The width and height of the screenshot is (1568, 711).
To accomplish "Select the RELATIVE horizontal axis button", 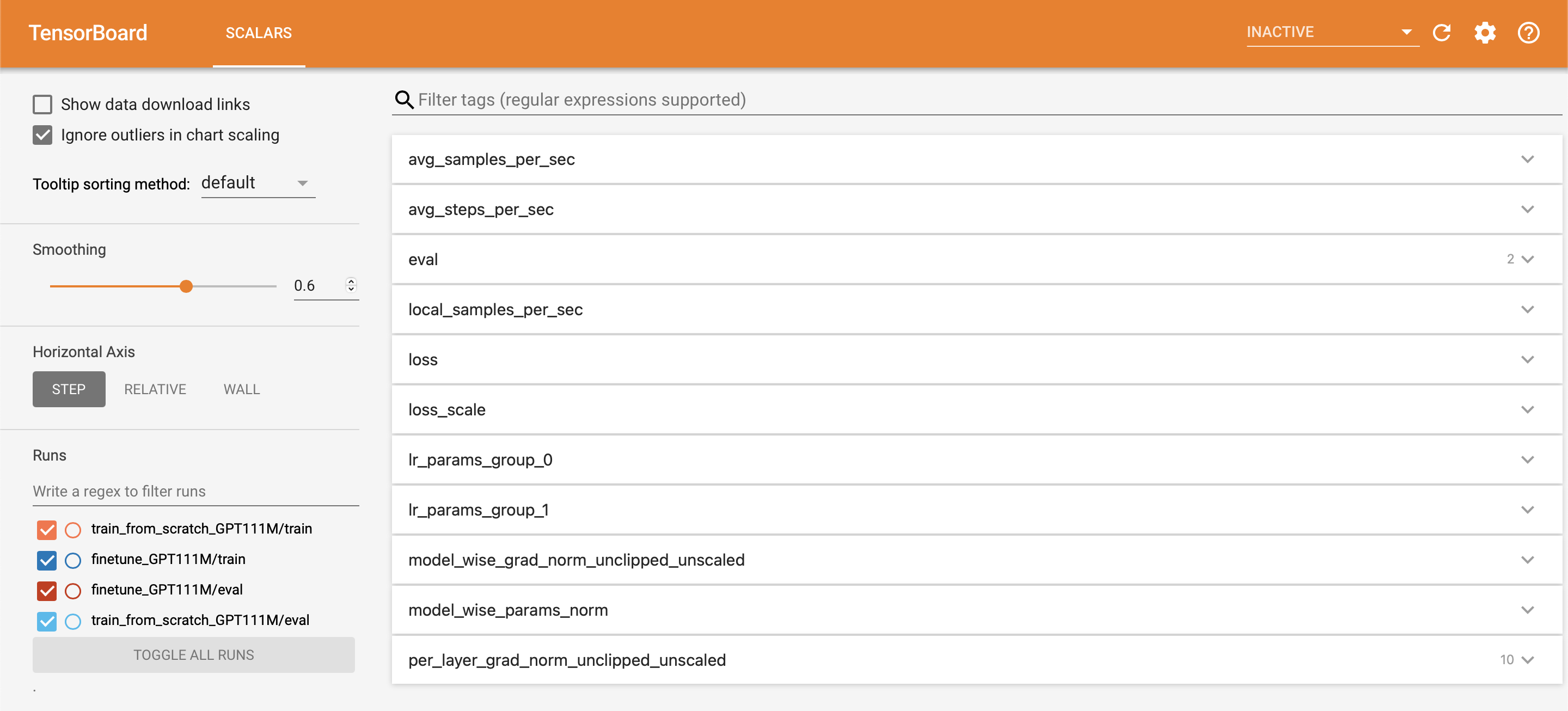I will click(x=155, y=389).
